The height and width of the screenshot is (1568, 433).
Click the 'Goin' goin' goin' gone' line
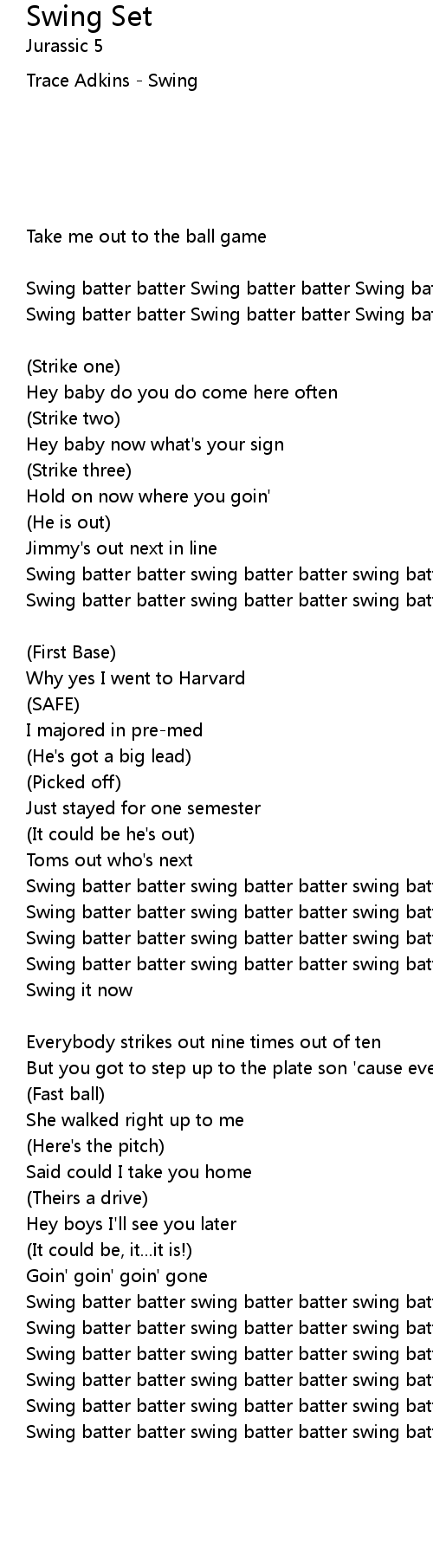point(117,1276)
